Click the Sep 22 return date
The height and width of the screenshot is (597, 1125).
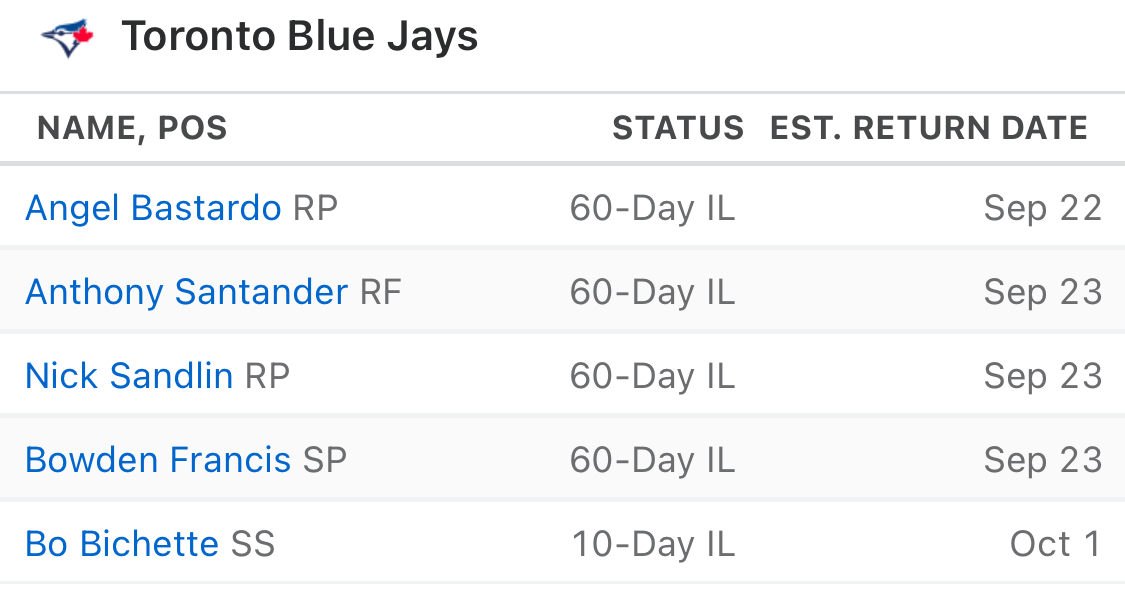[x=1042, y=209]
